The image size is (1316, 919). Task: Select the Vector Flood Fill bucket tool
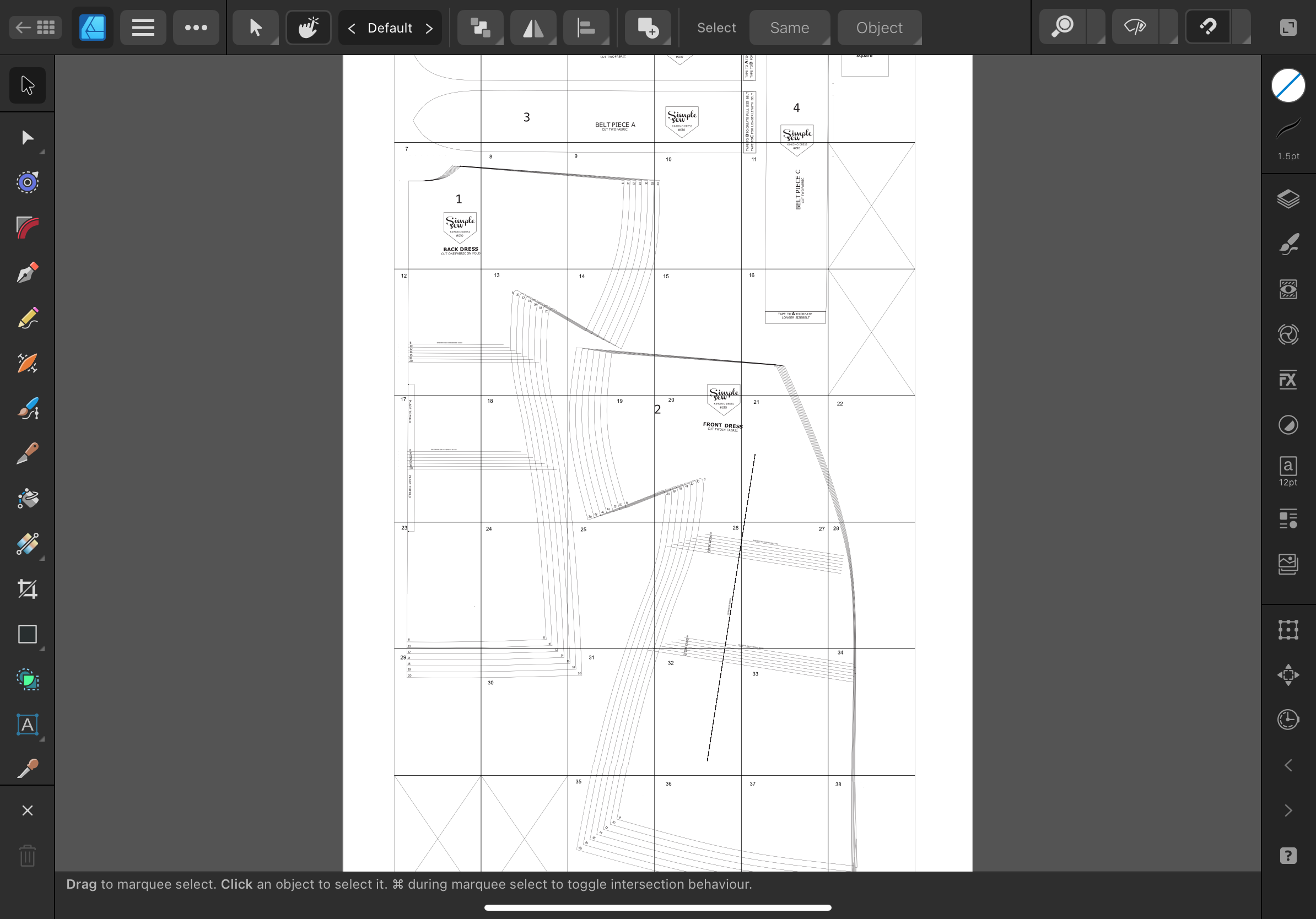27,499
